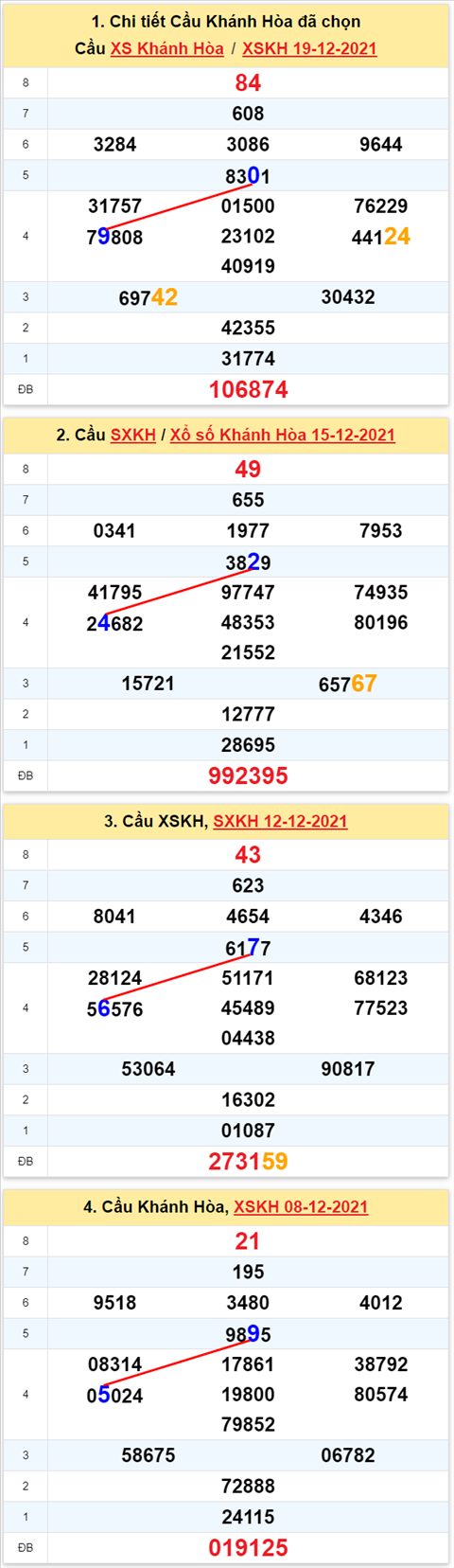454x1568 pixels.
Task: Click the red prize 8 number 21
Action: click(248, 1240)
